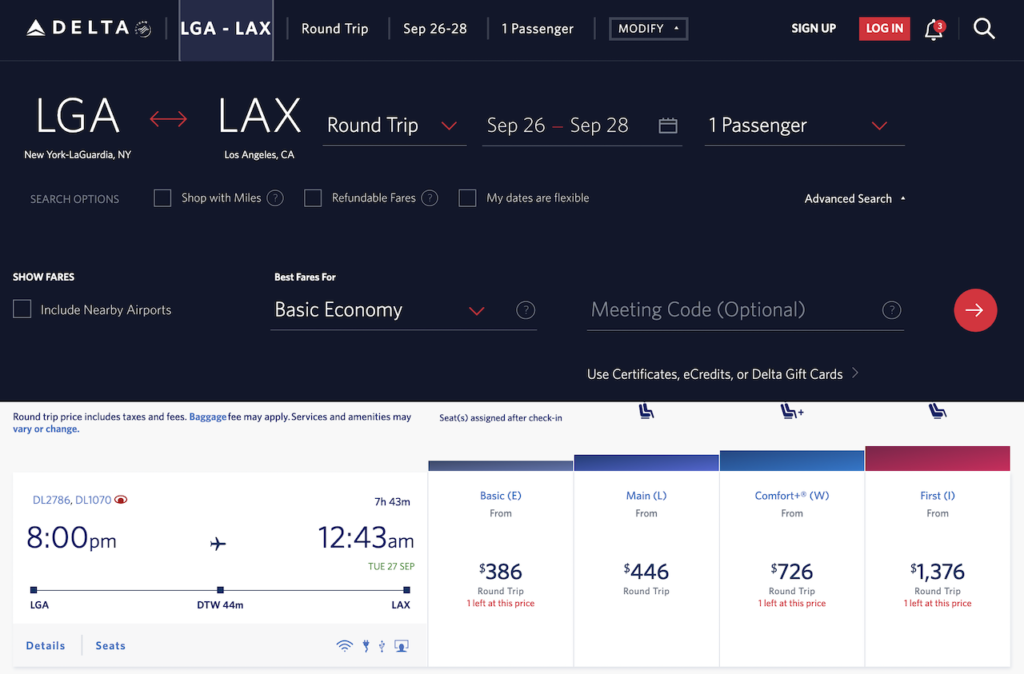Screen dimensions: 1024x674
Task: Enable Shop with Miles checkbox
Action: tap(162, 198)
